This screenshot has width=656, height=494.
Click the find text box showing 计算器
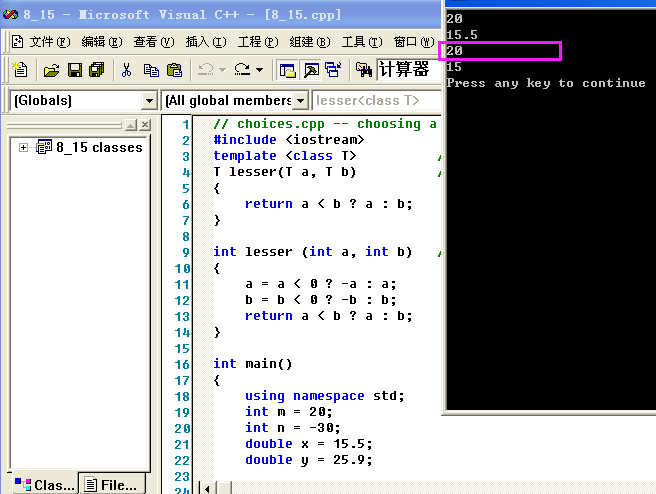tap(409, 69)
